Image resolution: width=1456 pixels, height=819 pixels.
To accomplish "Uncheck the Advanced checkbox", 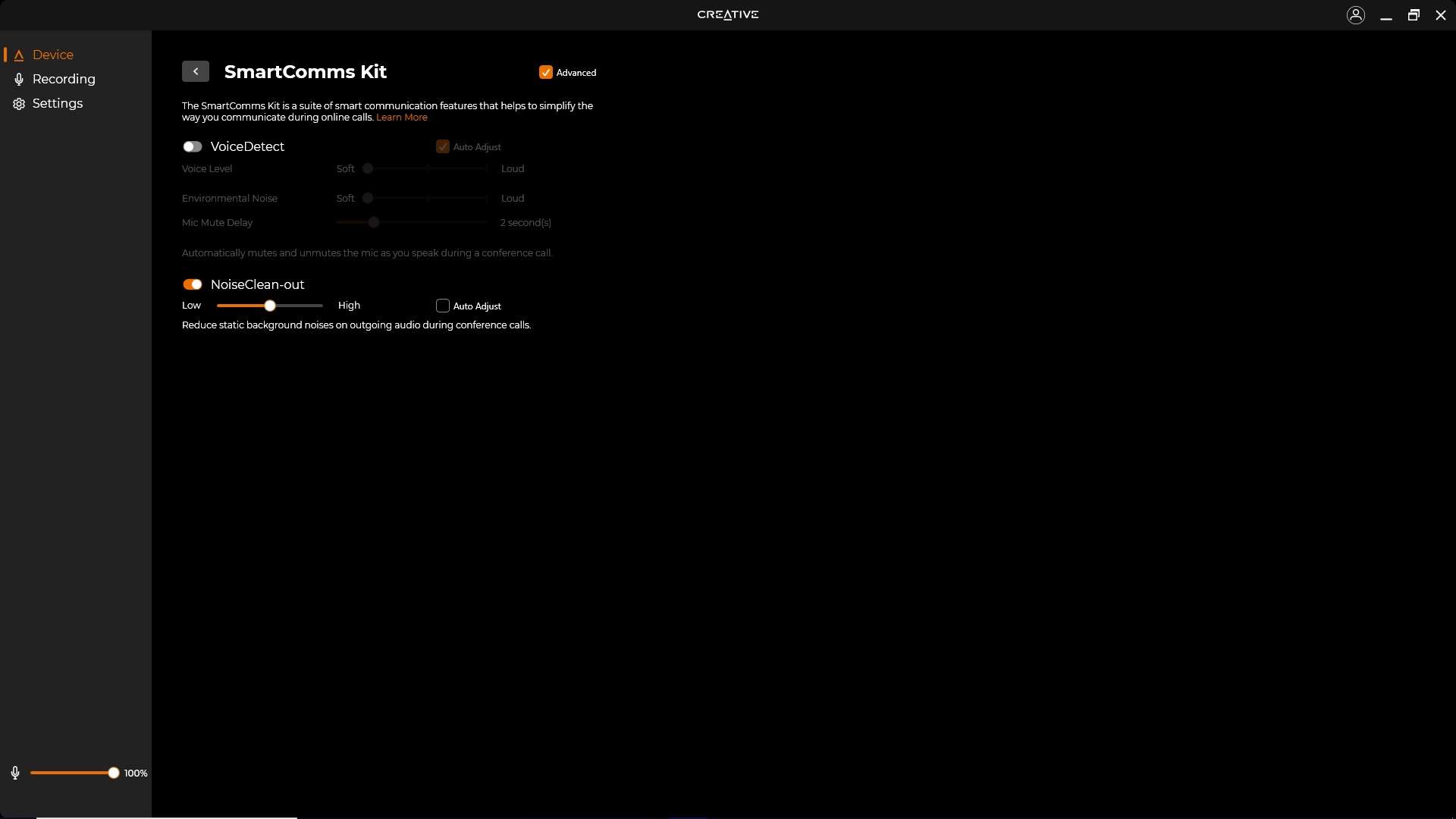I will 546,72.
